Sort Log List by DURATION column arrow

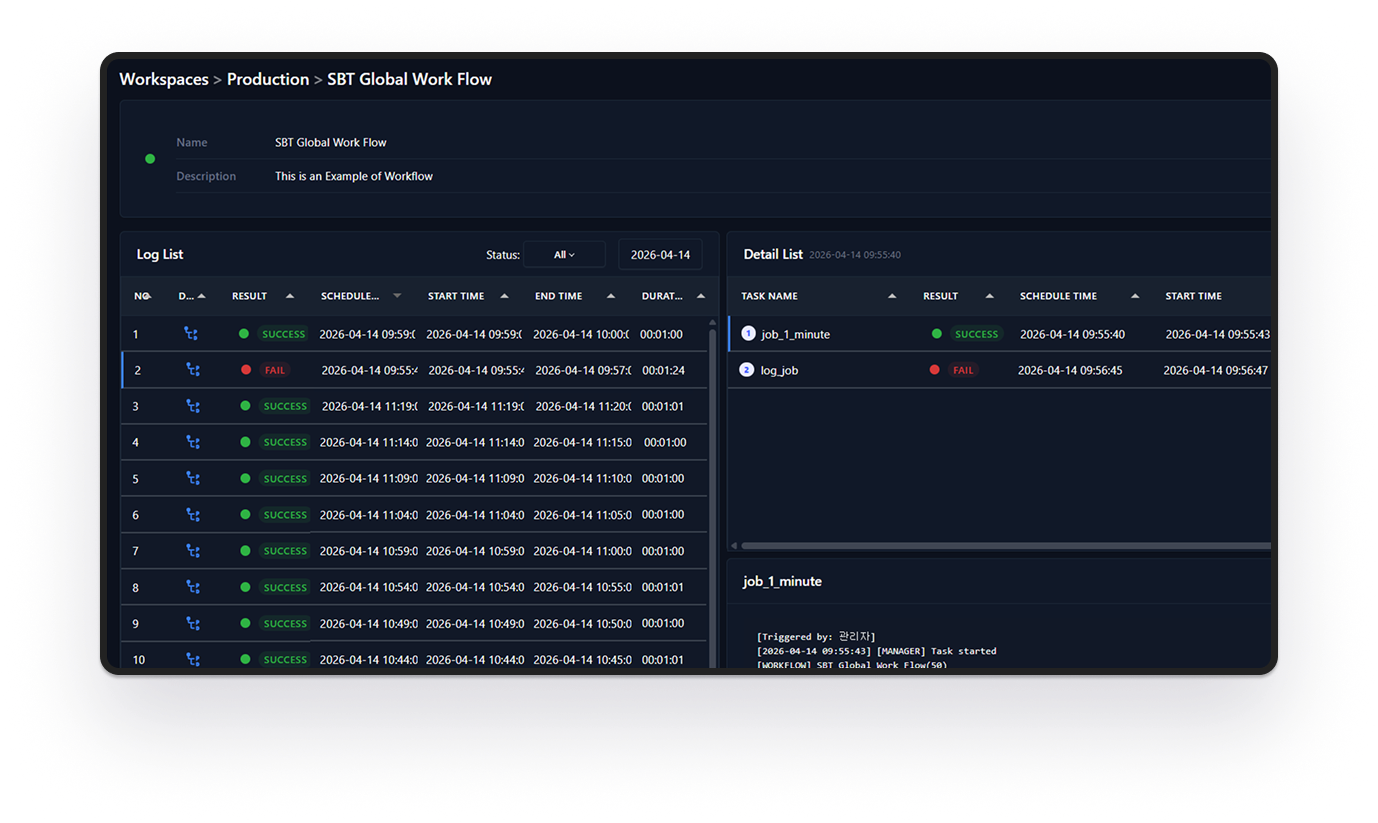pyautogui.click(x=701, y=296)
